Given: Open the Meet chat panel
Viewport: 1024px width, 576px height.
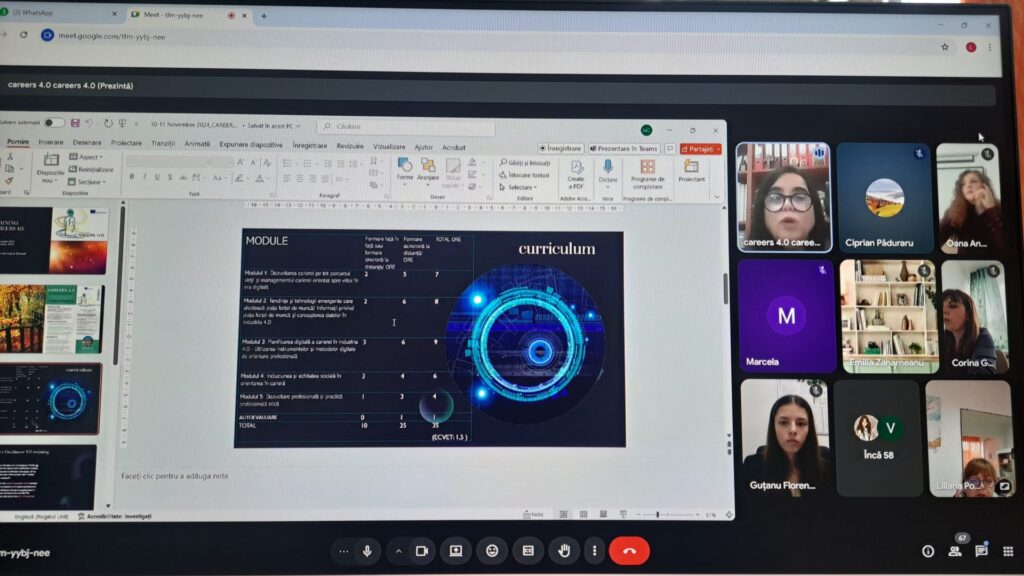Looking at the screenshot, I should coord(982,551).
